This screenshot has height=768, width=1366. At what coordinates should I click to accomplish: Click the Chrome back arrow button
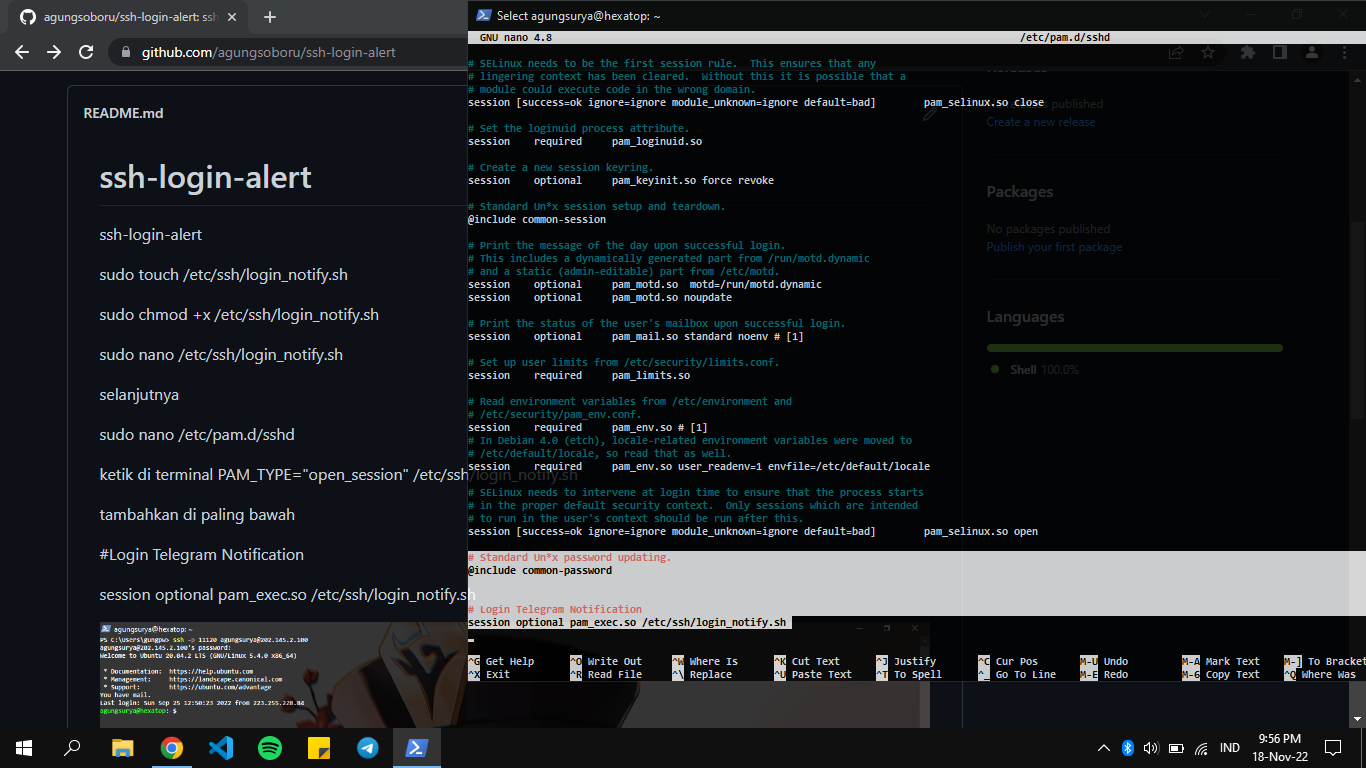pos(22,52)
